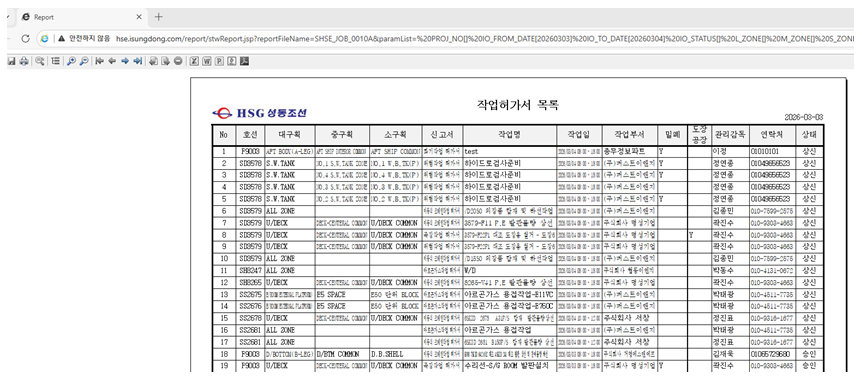Export the report to Excel

194,61
